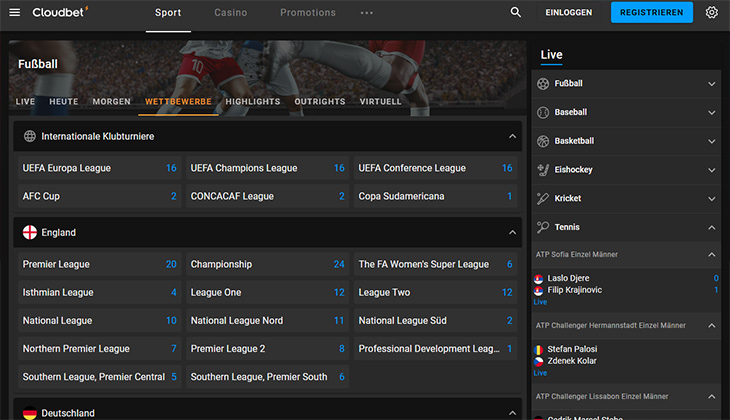This screenshot has width=730, height=420.
Task: Click the REGISTRIEREN button
Action: click(651, 13)
